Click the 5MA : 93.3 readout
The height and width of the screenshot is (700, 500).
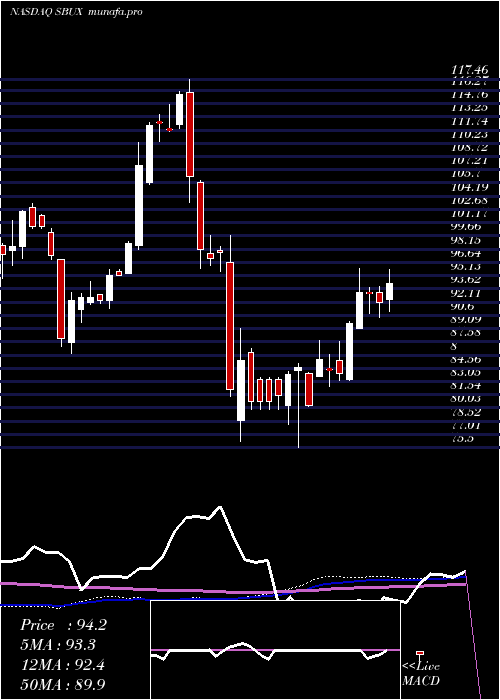point(58,645)
